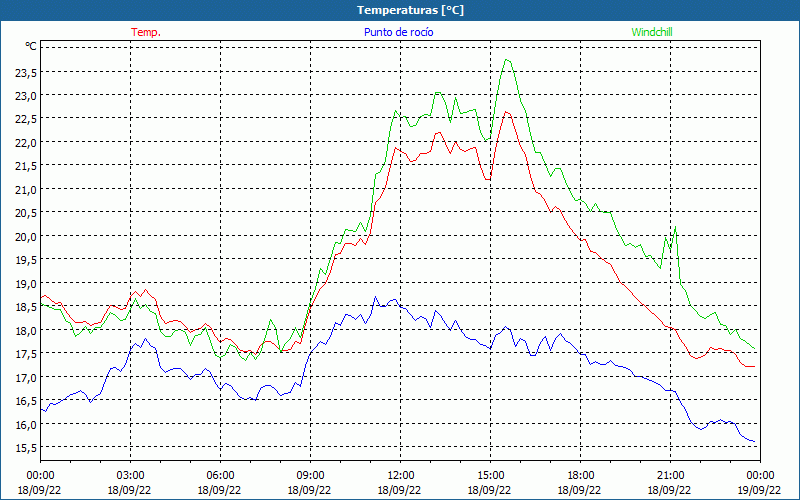Click the green Windchill peak after 15:00

point(507,60)
